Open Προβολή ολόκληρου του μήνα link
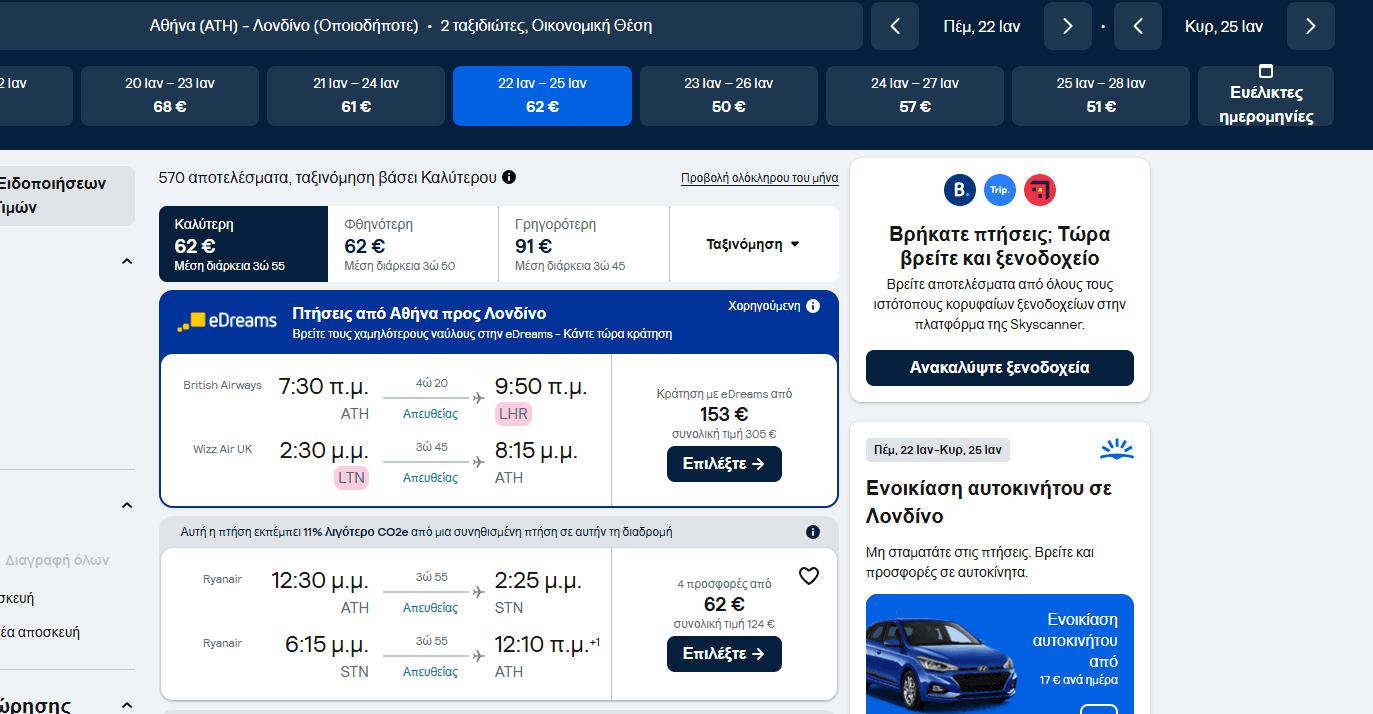1373x714 pixels. pos(759,178)
